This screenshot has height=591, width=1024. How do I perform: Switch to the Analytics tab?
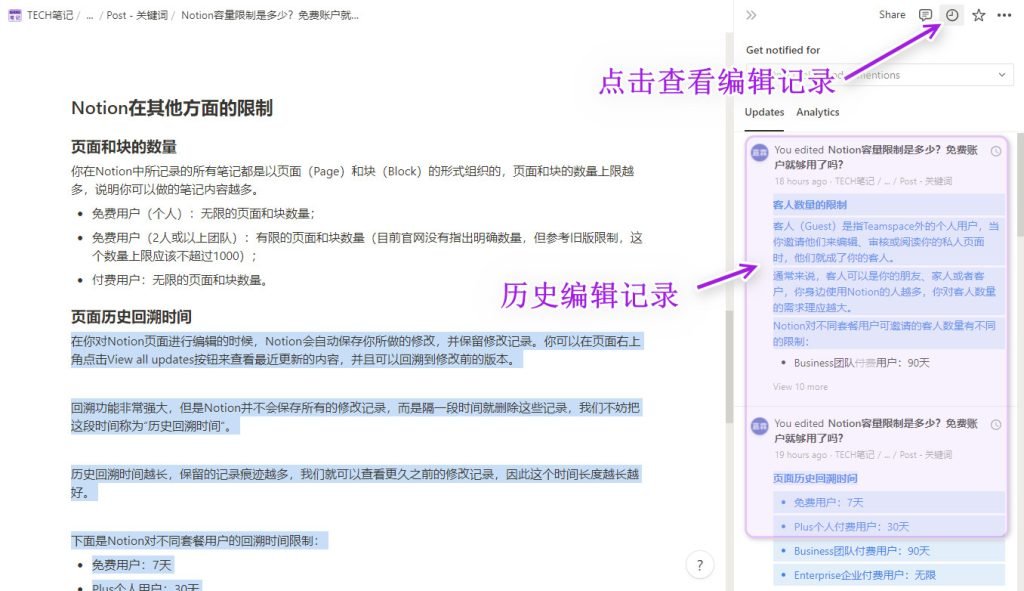pyautogui.click(x=818, y=112)
